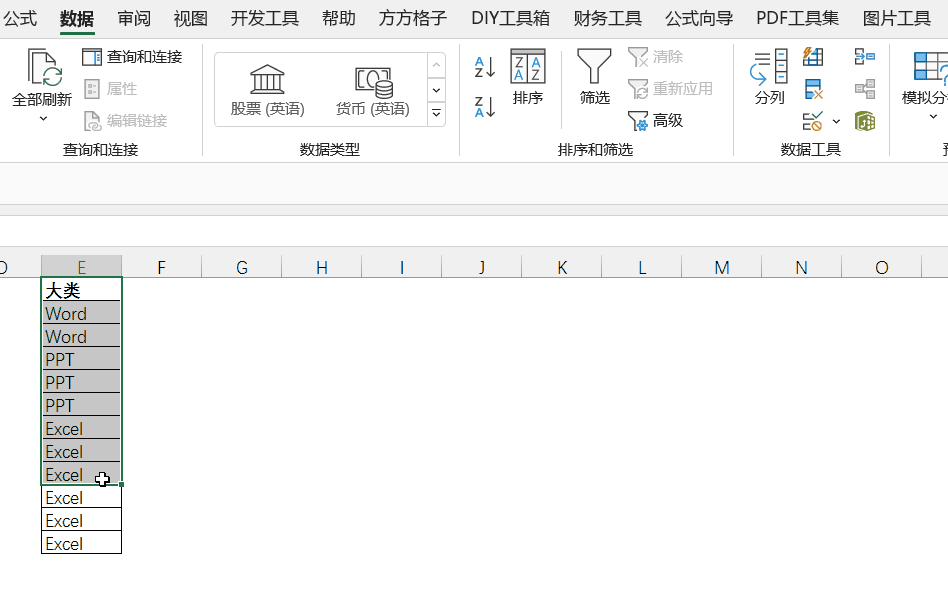948x612 pixels.
Task: Open the 图片工具 tab
Action: tap(897, 19)
